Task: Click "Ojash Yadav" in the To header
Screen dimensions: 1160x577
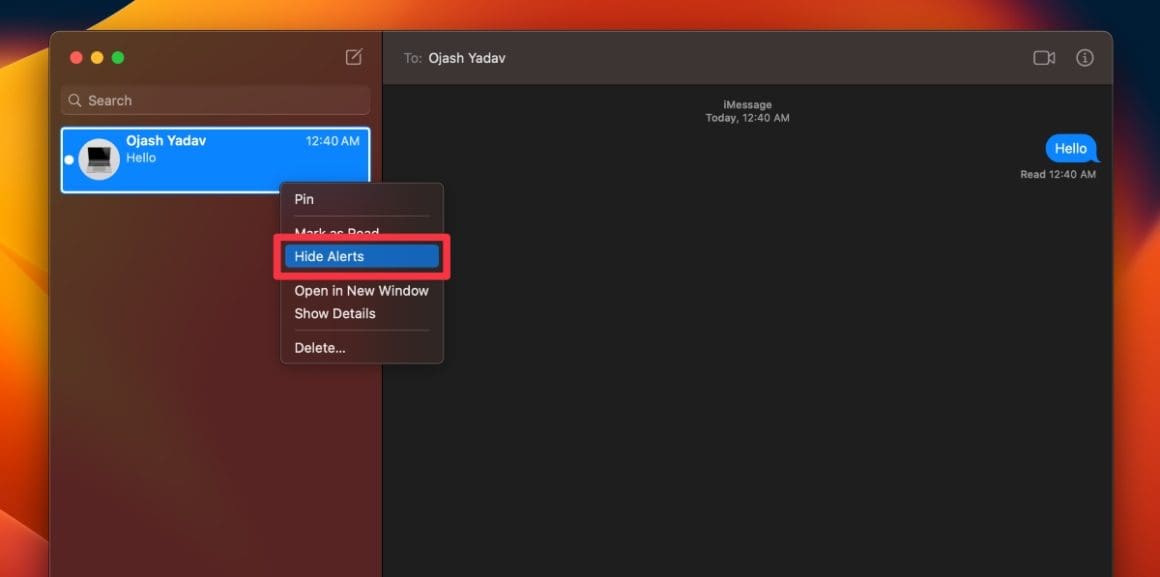Action: (x=469, y=58)
